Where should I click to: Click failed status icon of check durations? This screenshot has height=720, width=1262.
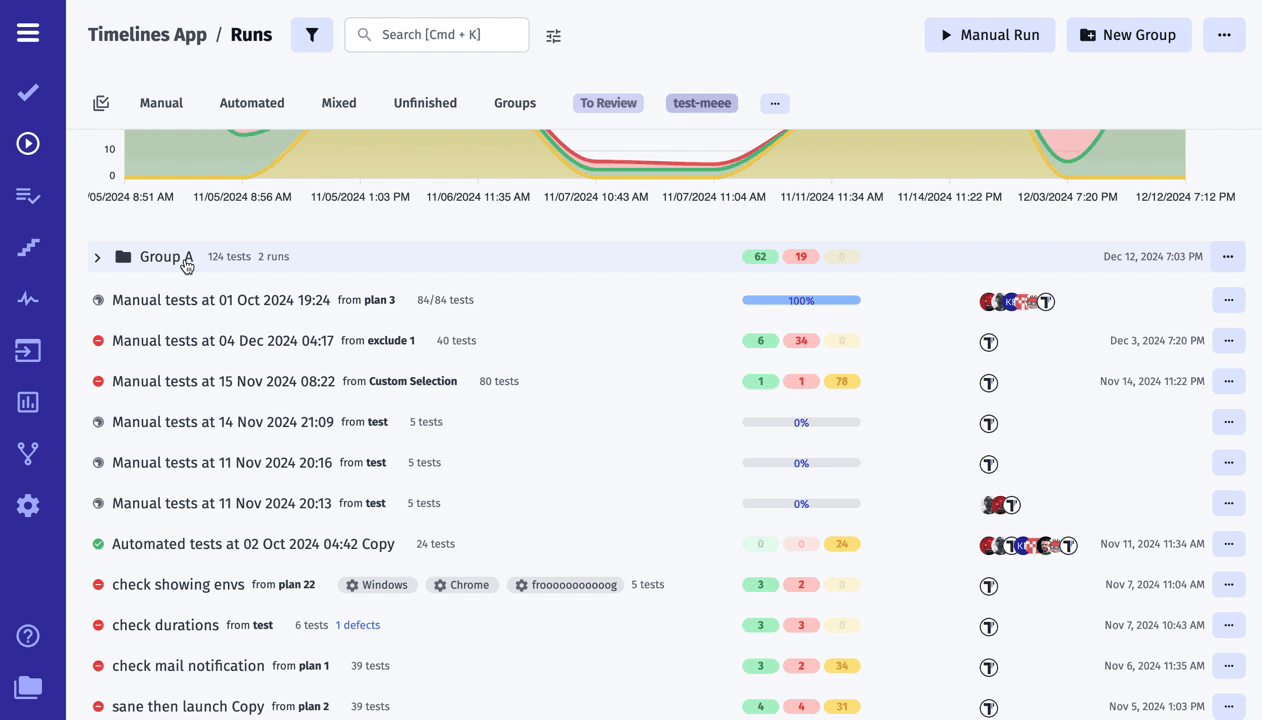tap(98, 625)
